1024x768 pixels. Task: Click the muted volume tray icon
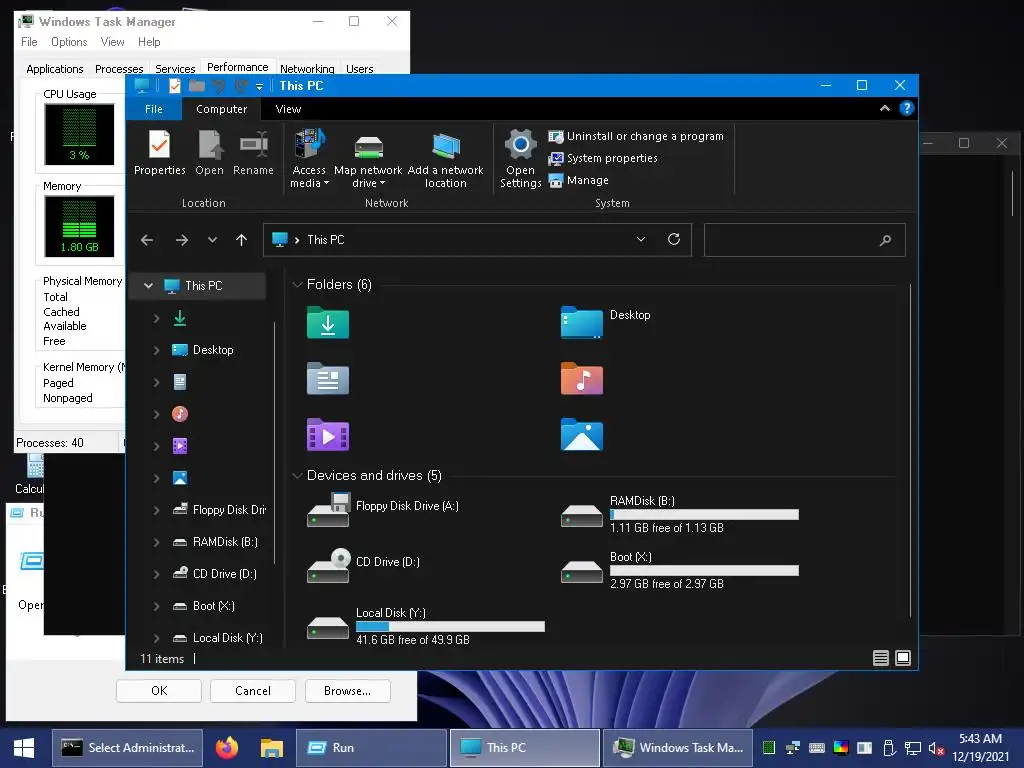click(x=936, y=748)
